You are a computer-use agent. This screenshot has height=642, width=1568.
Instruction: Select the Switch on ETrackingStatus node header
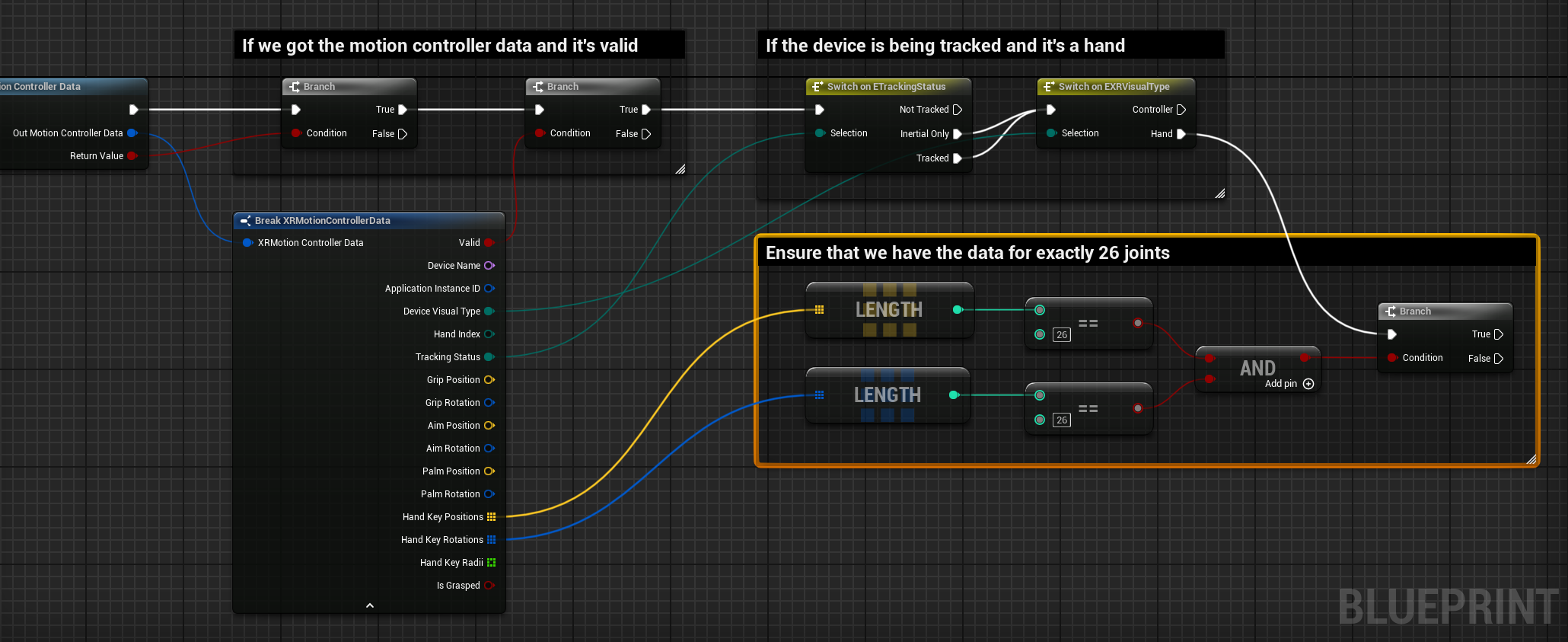(888, 87)
